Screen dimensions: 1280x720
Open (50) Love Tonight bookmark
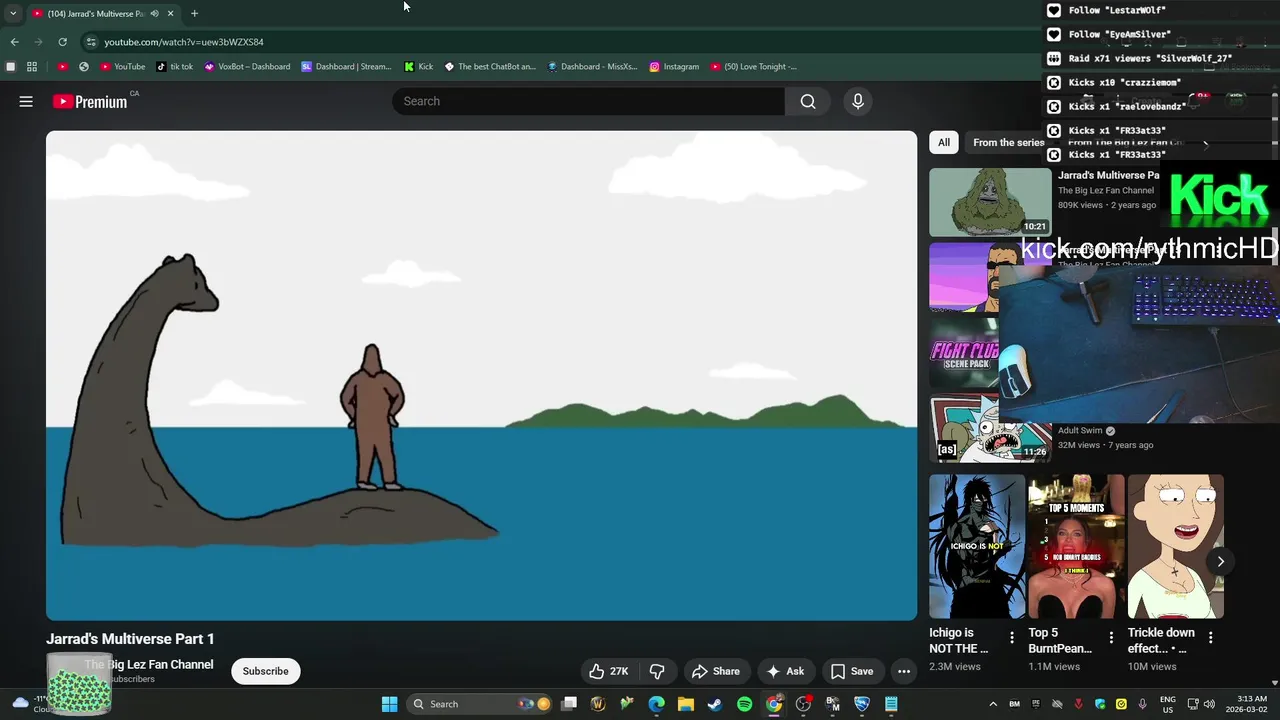coord(753,67)
